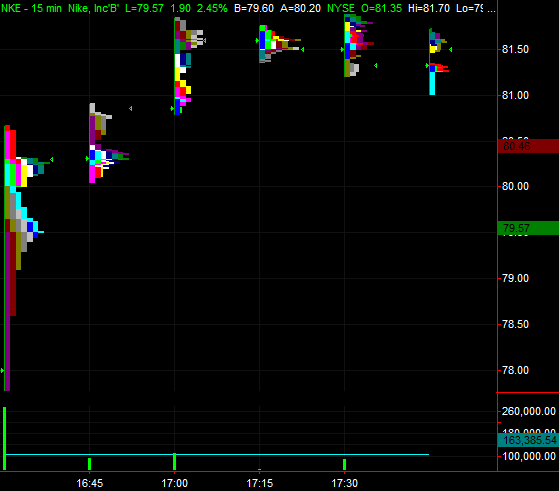Image resolution: width=559 pixels, height=491 pixels.
Task: Click the ask value A=80.20
Action: pos(300,8)
